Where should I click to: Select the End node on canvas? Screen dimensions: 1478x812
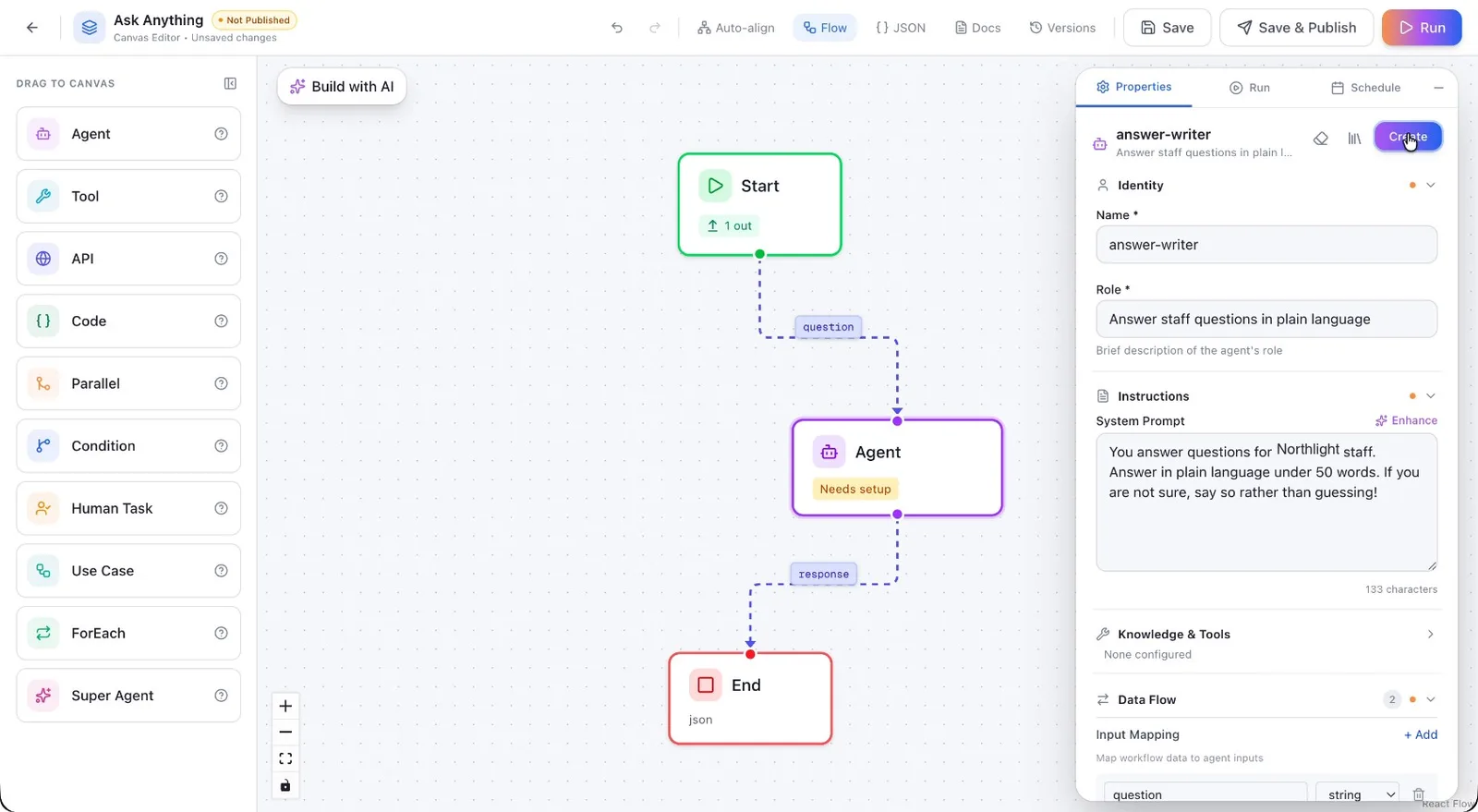point(750,698)
